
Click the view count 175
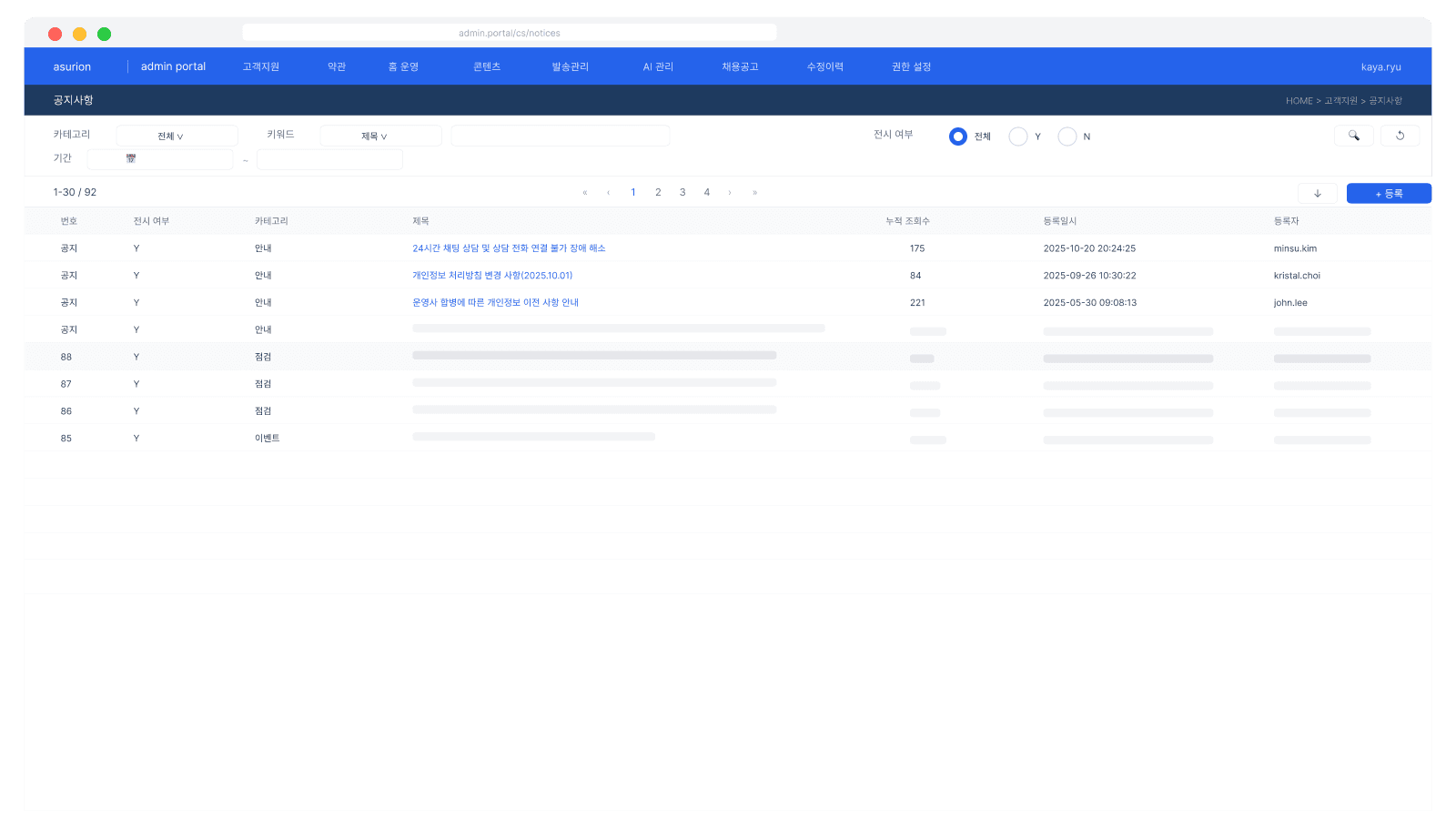917,248
